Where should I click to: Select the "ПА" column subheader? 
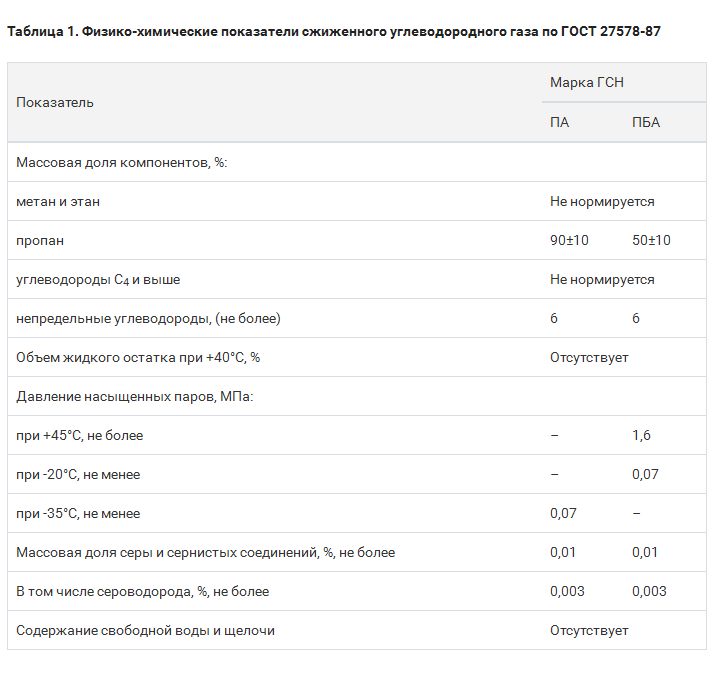point(560,122)
